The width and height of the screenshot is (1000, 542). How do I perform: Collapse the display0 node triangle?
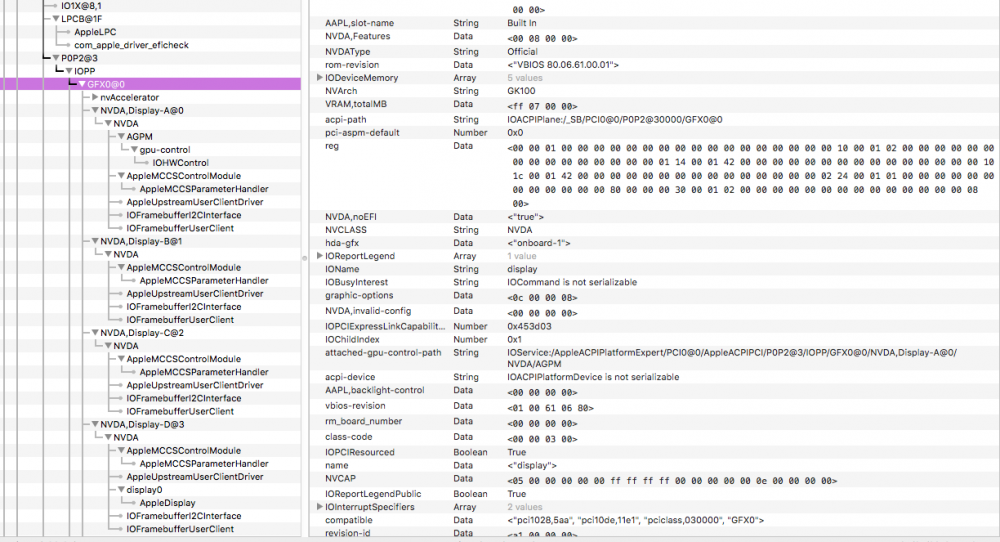121,490
